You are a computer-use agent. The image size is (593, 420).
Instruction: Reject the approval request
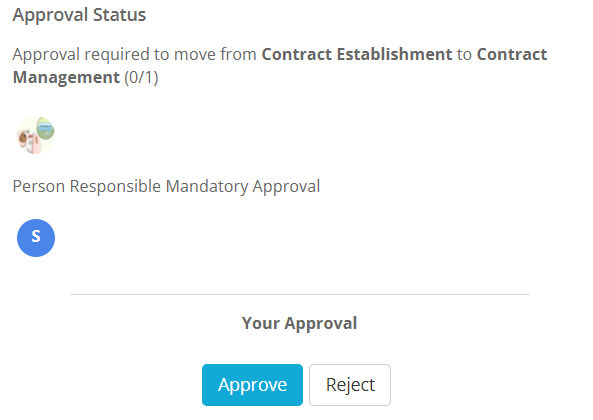(x=350, y=385)
